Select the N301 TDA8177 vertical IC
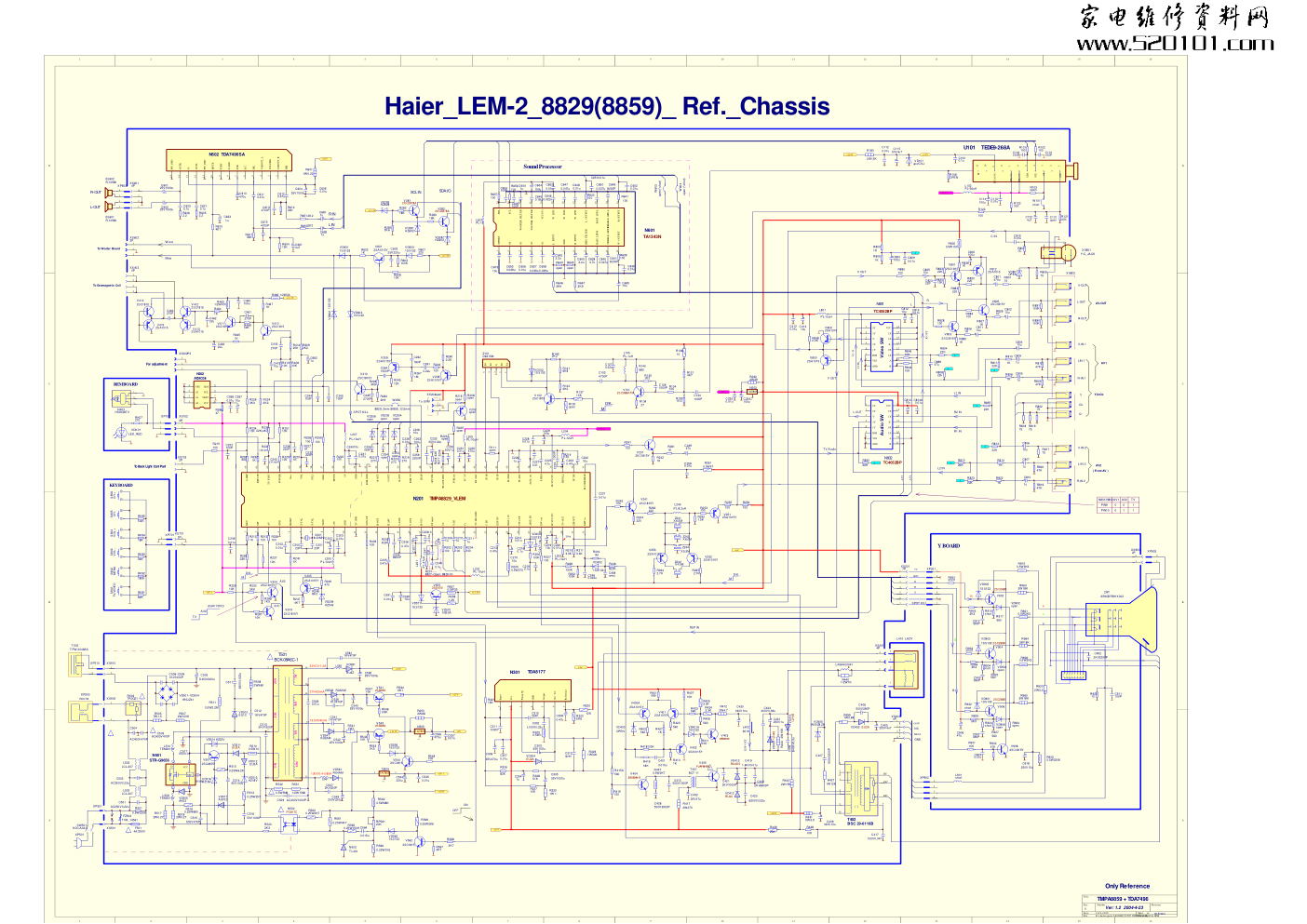 532,690
